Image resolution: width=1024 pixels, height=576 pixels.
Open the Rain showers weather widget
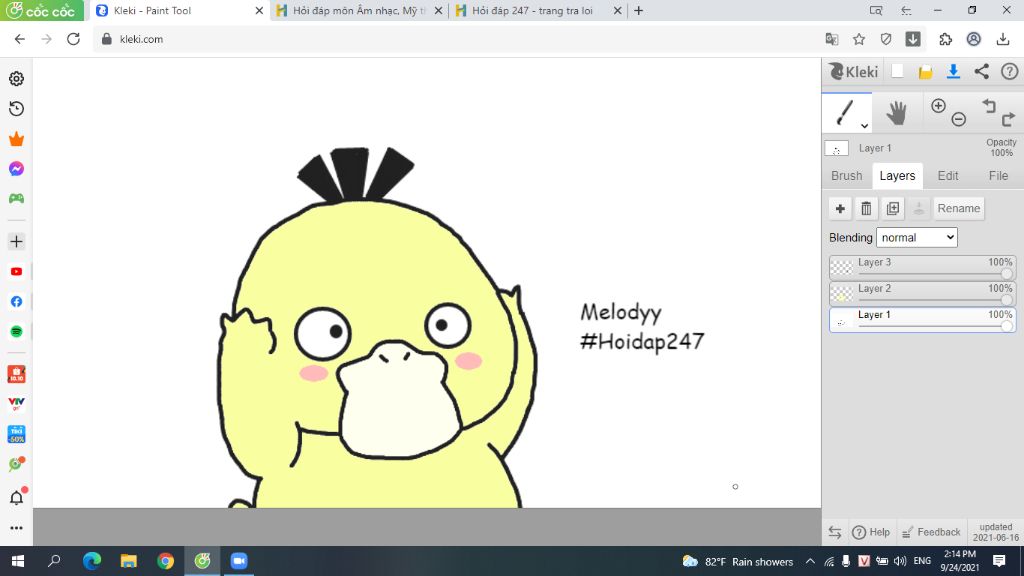[x=737, y=561]
